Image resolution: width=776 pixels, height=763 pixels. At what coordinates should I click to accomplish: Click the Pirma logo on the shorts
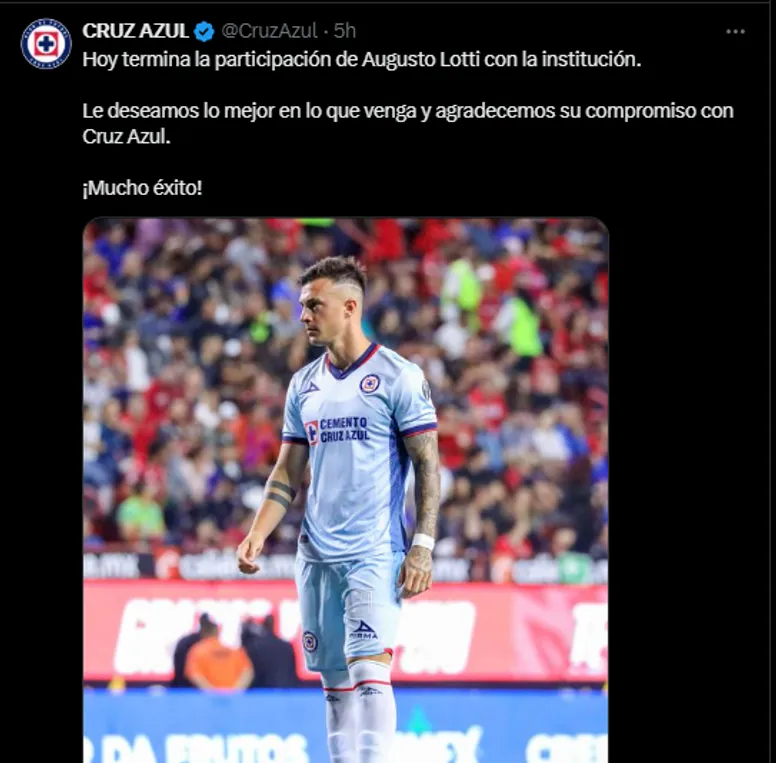[364, 629]
